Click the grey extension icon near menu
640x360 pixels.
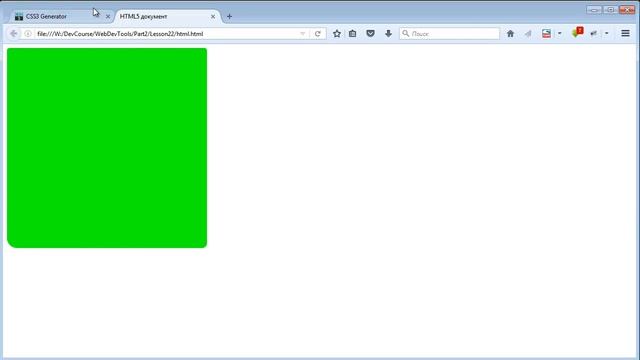[593, 34]
